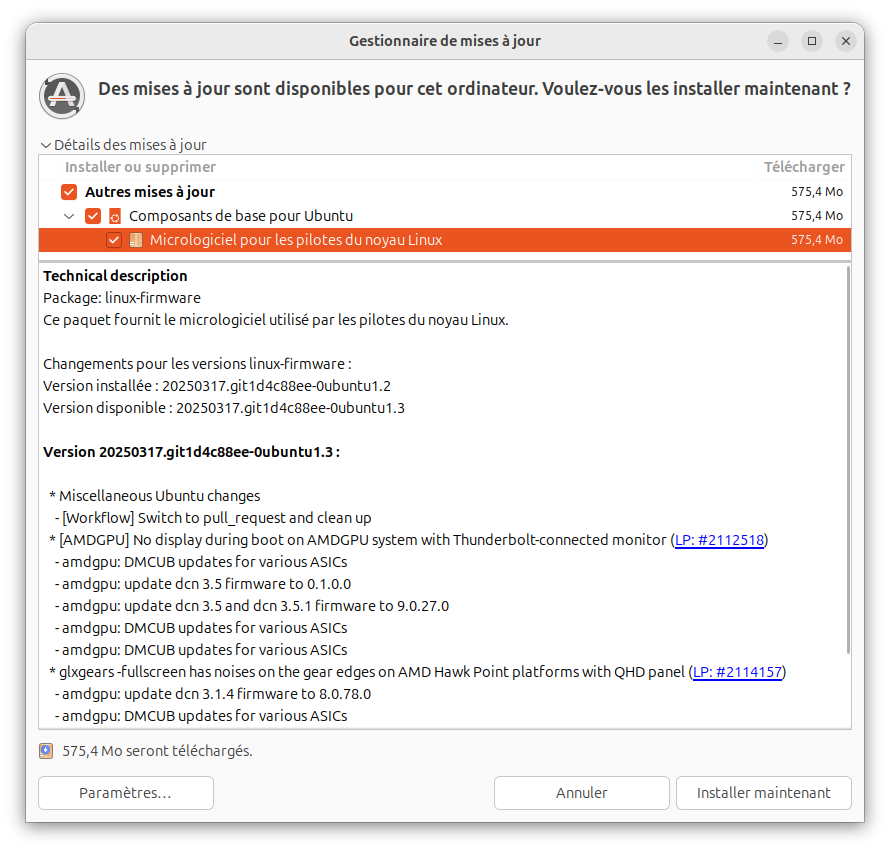Image resolution: width=890 pixels, height=851 pixels.
Task: Collapse the Composants de base tree arrow
Action: 69,216
